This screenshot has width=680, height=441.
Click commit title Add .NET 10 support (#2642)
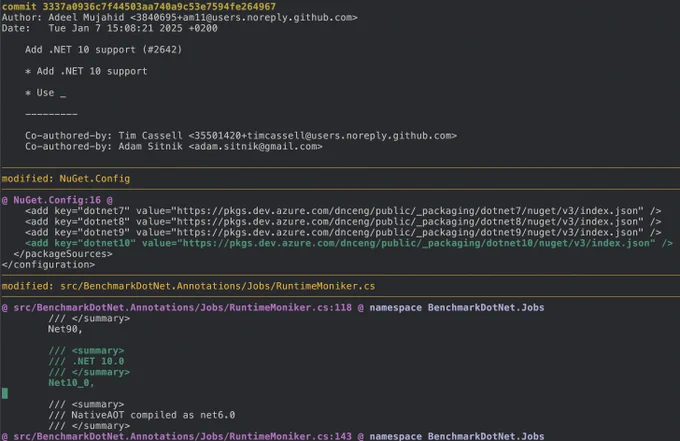coord(104,49)
